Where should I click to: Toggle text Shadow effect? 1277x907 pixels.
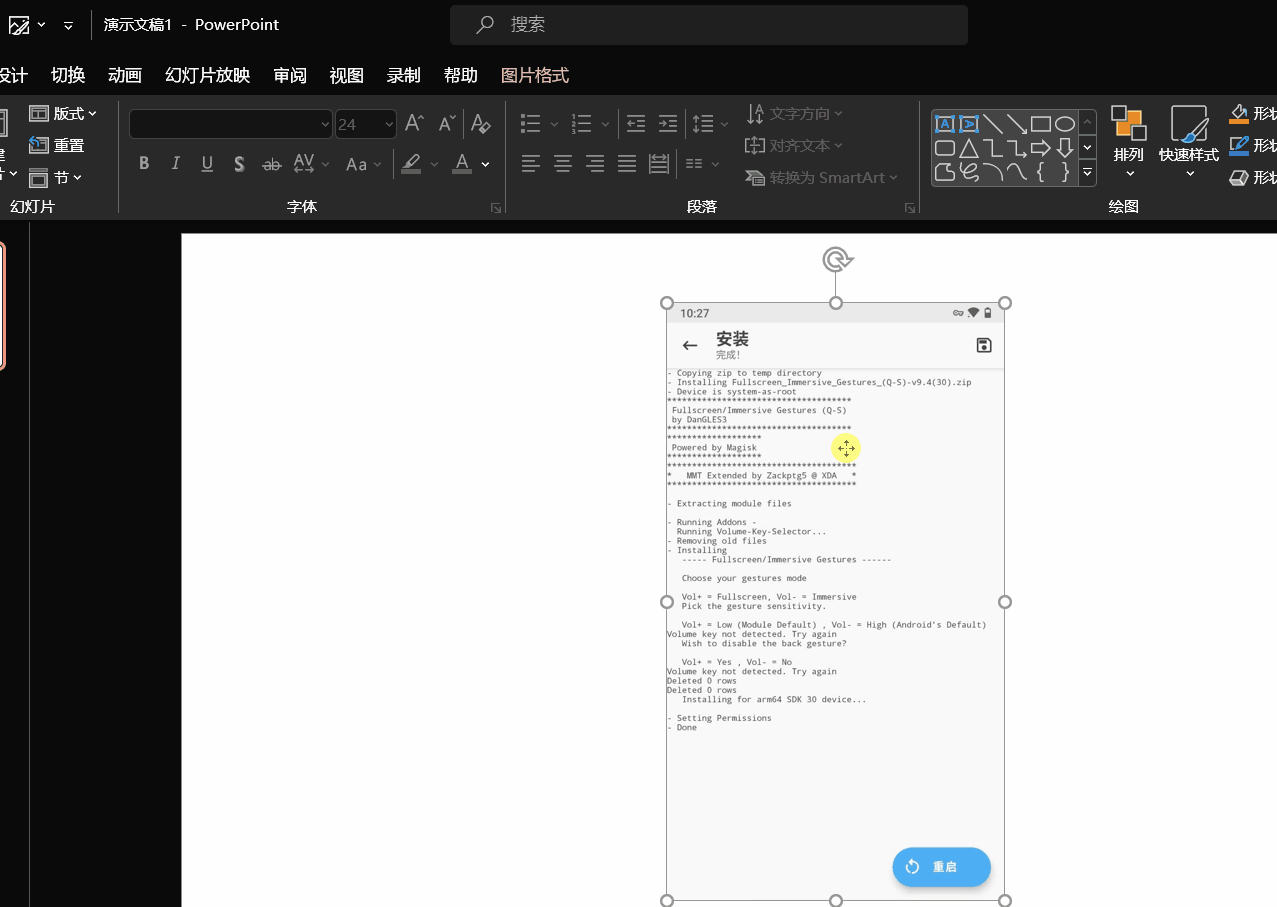[240, 164]
